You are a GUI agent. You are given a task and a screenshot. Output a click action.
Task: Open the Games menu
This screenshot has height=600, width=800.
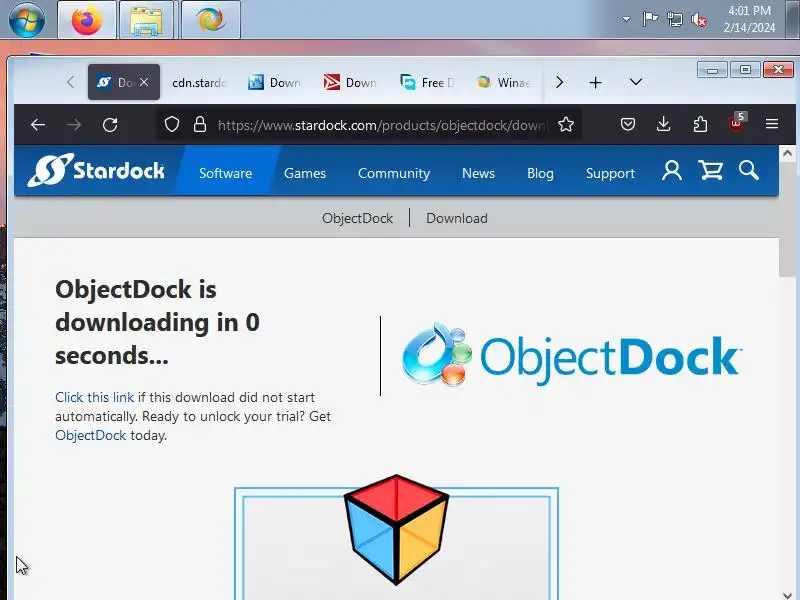tap(305, 173)
